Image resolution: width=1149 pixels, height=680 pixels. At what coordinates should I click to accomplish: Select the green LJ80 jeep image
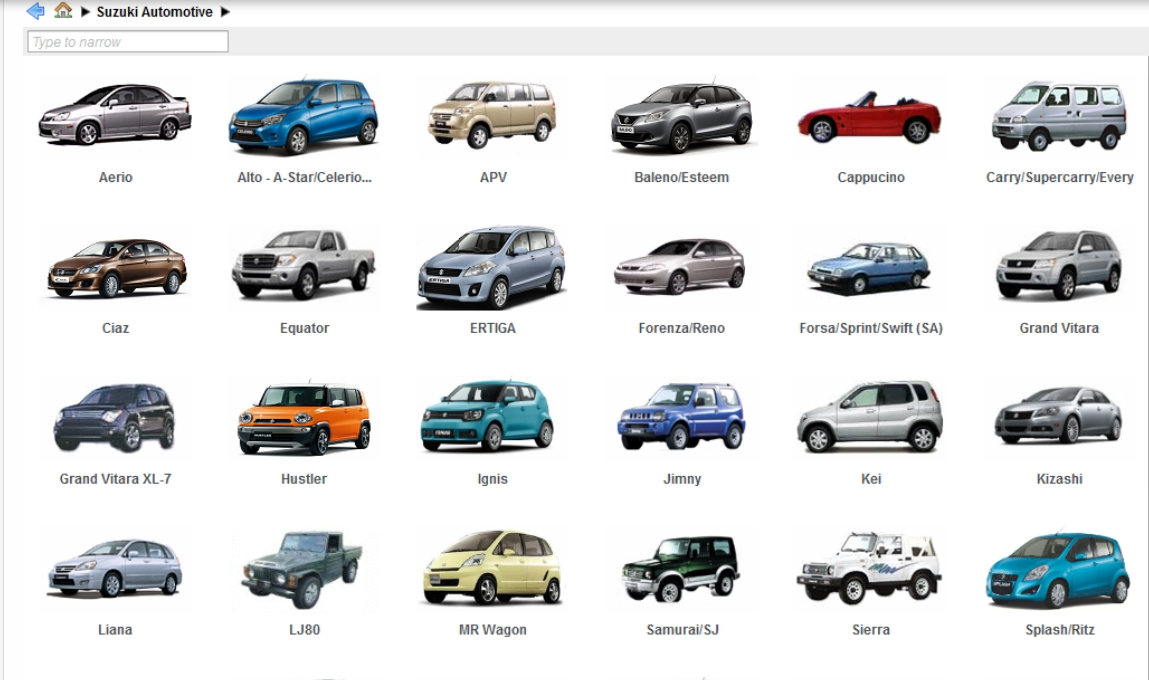point(303,570)
